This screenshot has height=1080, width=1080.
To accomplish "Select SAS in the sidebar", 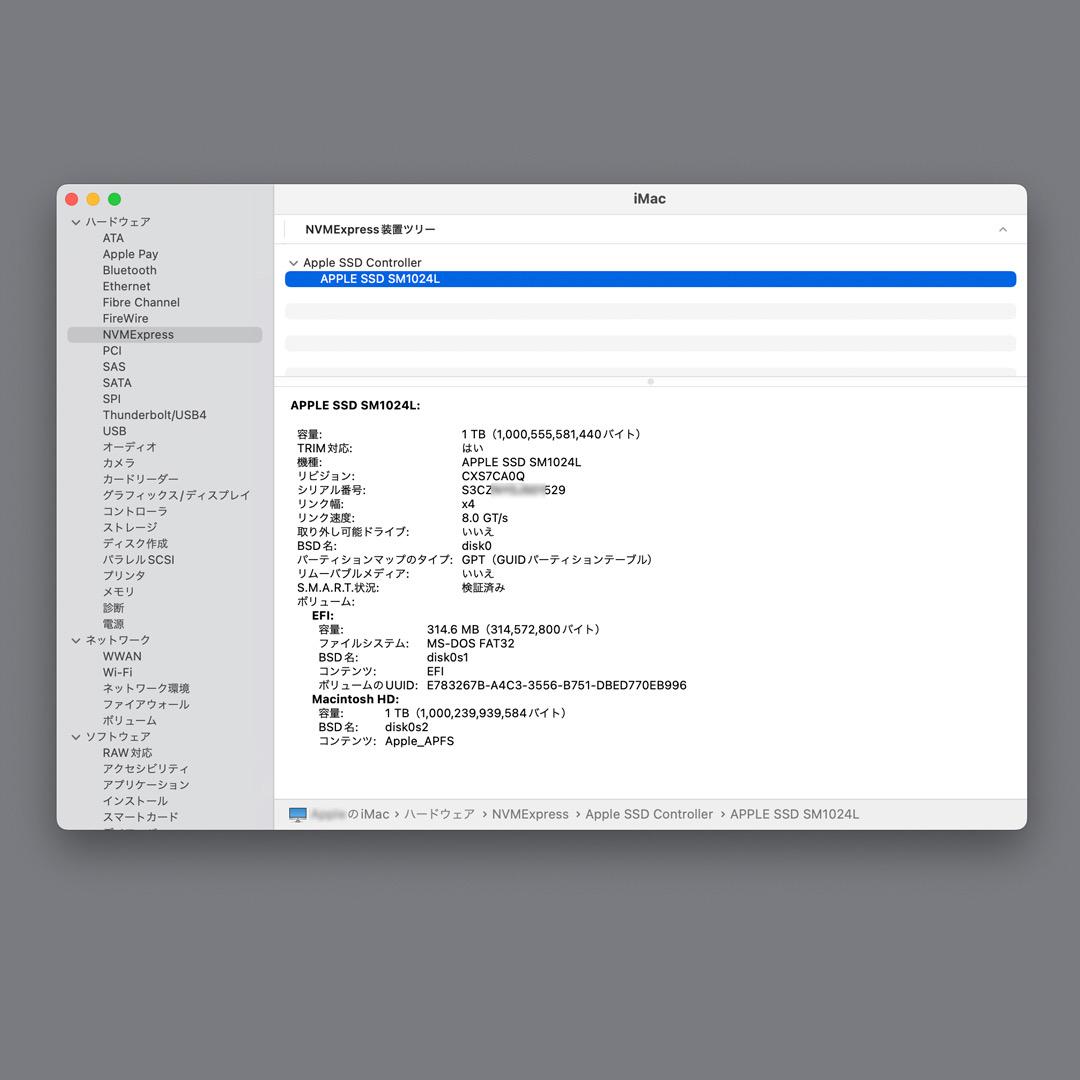I will tap(114, 366).
